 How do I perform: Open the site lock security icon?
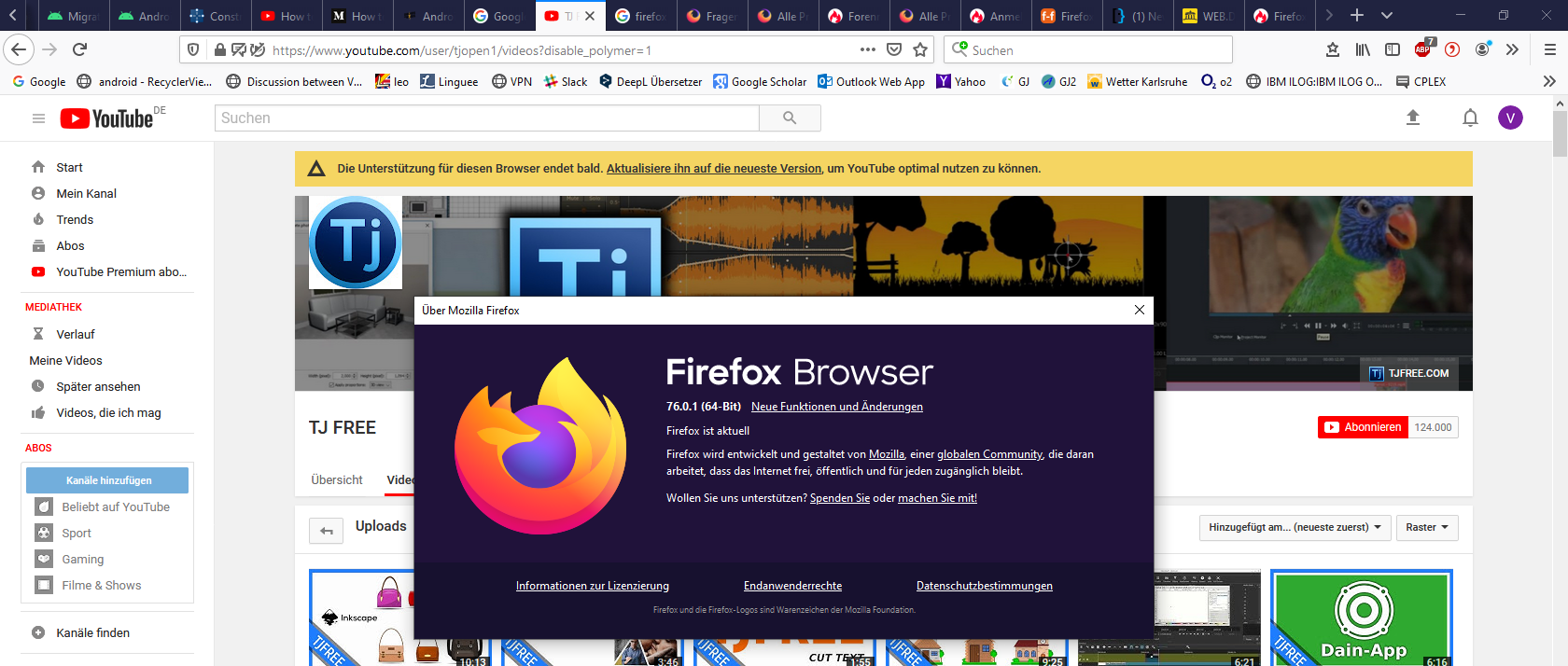coord(219,49)
